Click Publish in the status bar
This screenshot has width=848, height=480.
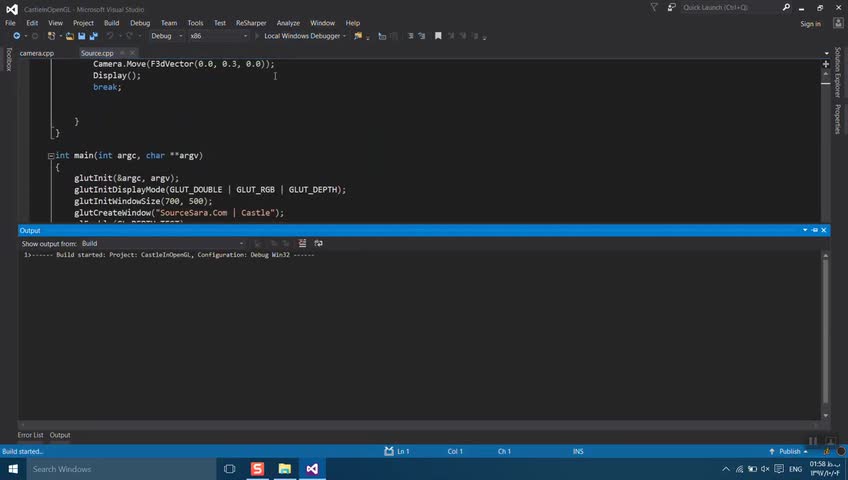(x=789, y=451)
